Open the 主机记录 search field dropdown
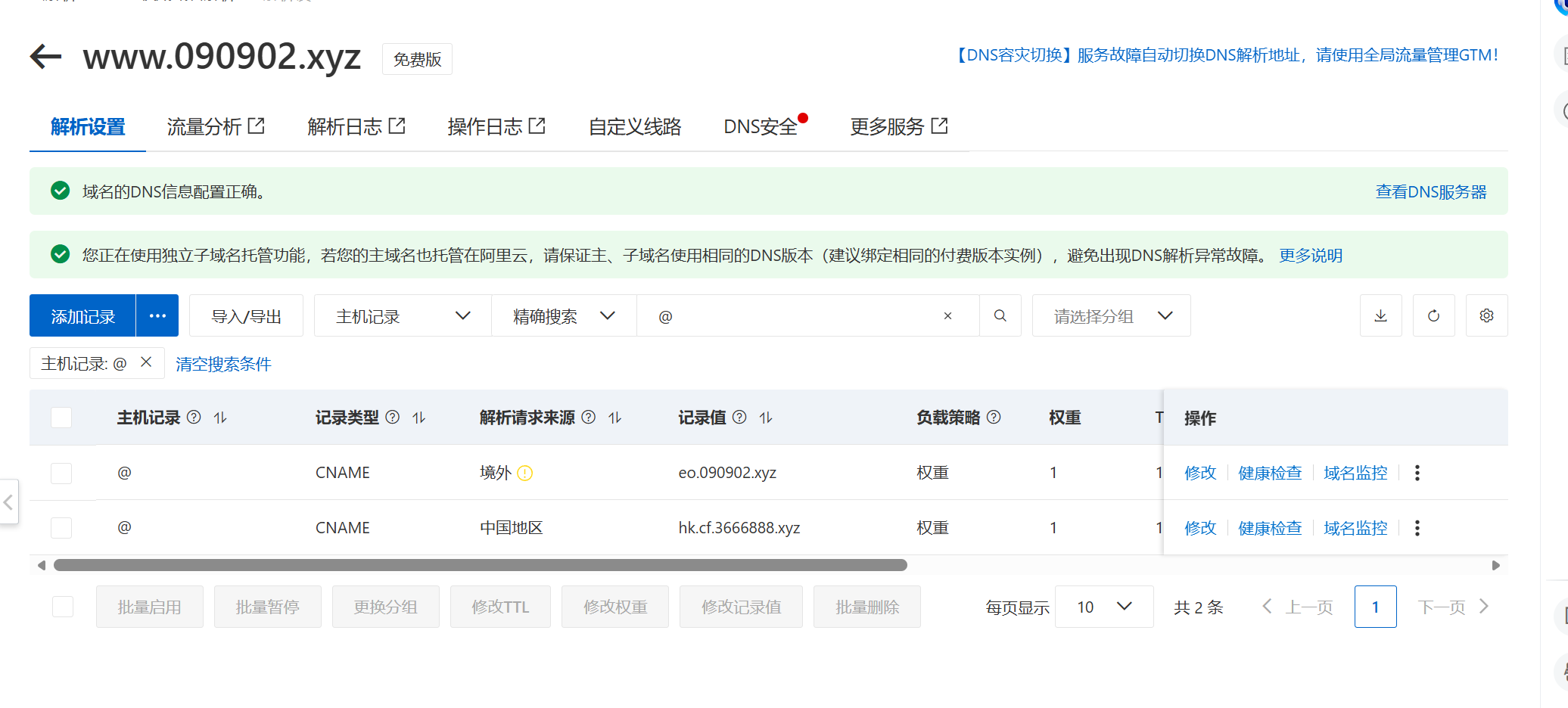This screenshot has height=708, width=1568. (403, 315)
